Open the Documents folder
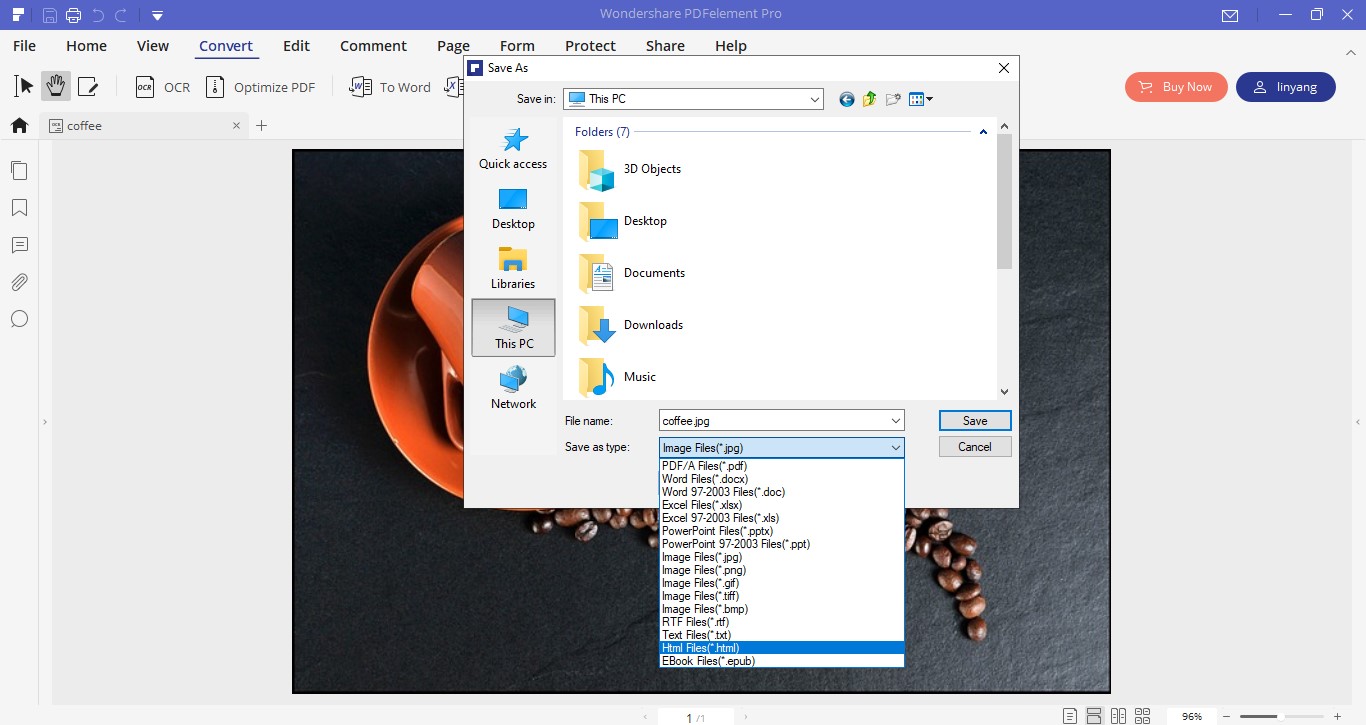Viewport: 1366px width, 725px height. tap(633, 273)
